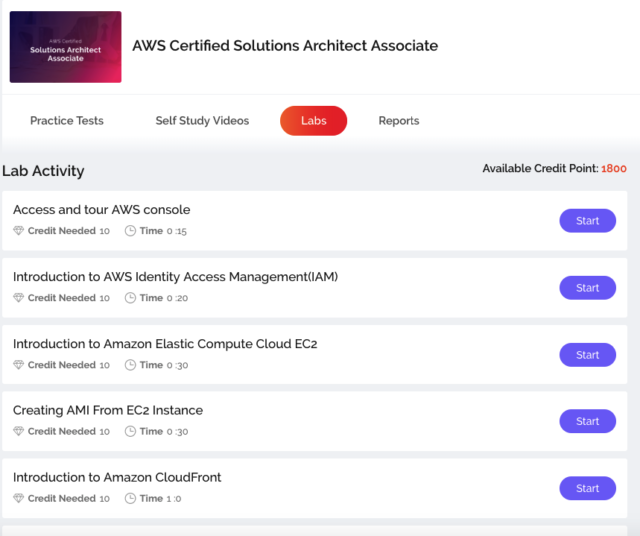Viewport: 640px width, 536px height.
Task: Click the Lab Activity heading
Action: (x=43, y=171)
